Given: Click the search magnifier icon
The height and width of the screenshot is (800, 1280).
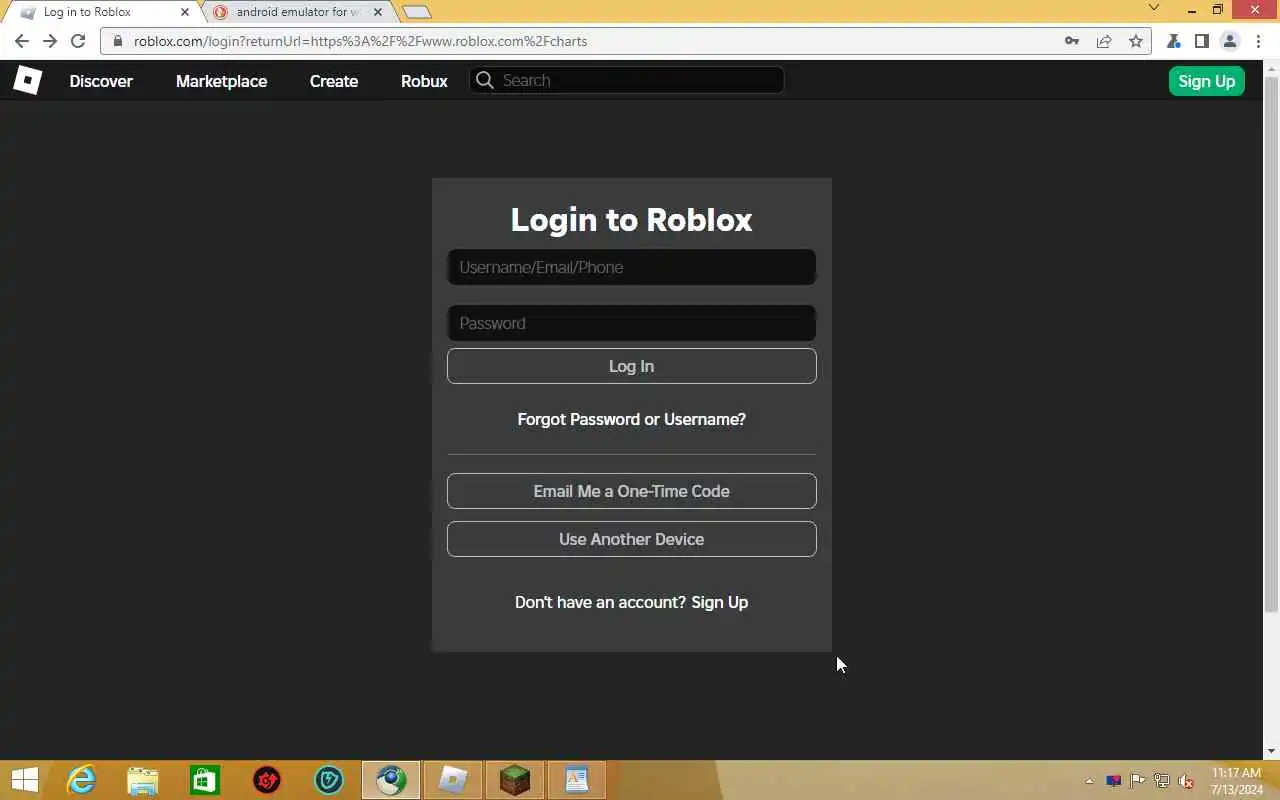Looking at the screenshot, I should pos(485,80).
